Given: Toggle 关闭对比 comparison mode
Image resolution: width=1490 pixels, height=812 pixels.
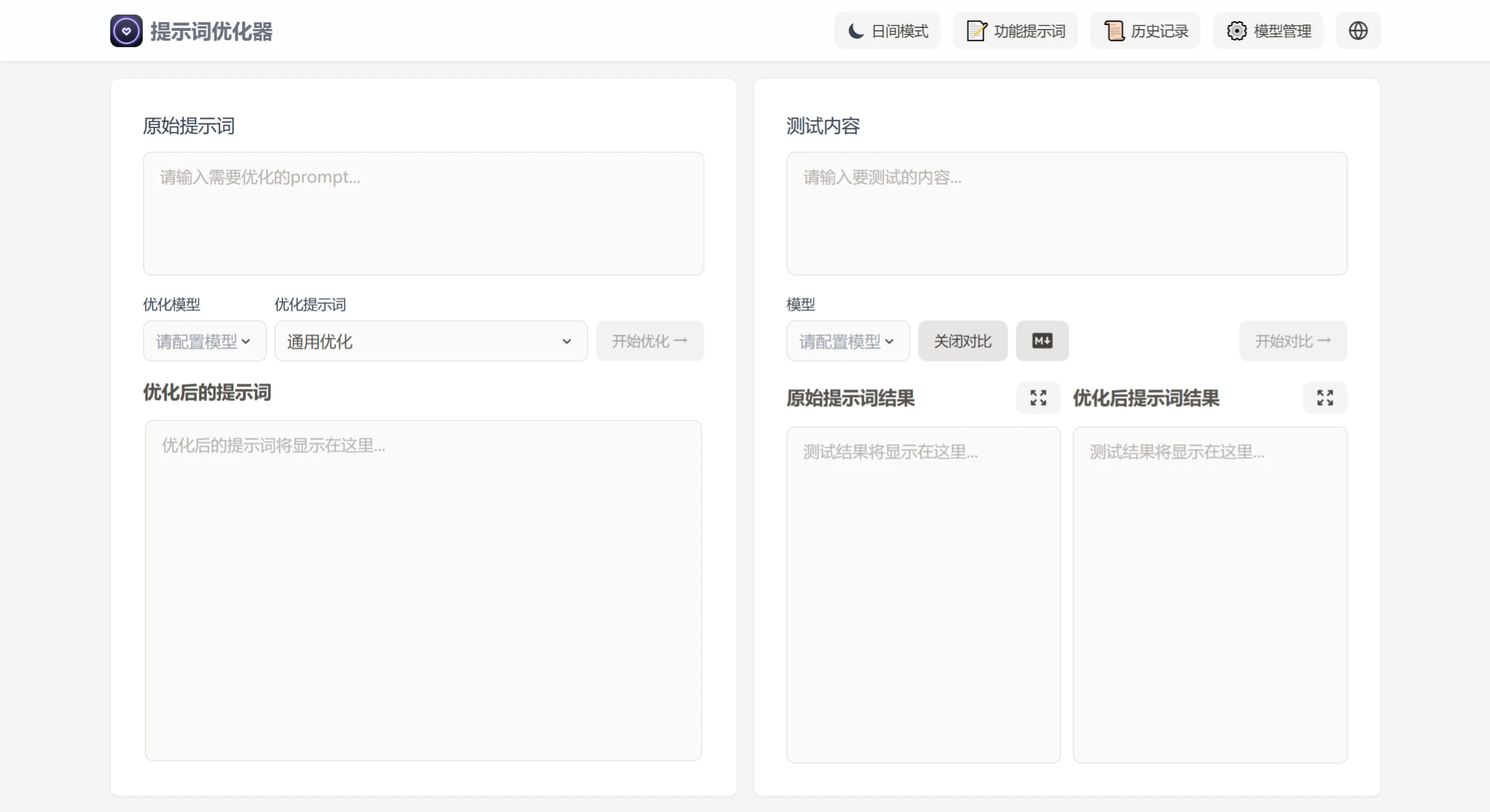Looking at the screenshot, I should (x=962, y=341).
